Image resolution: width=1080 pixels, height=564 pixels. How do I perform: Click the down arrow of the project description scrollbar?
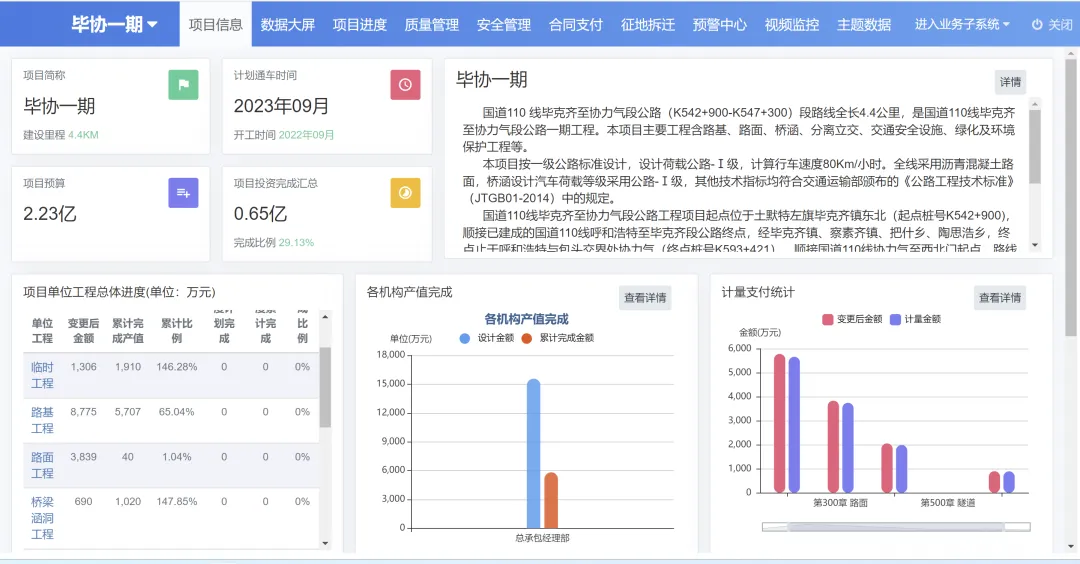click(x=1035, y=244)
